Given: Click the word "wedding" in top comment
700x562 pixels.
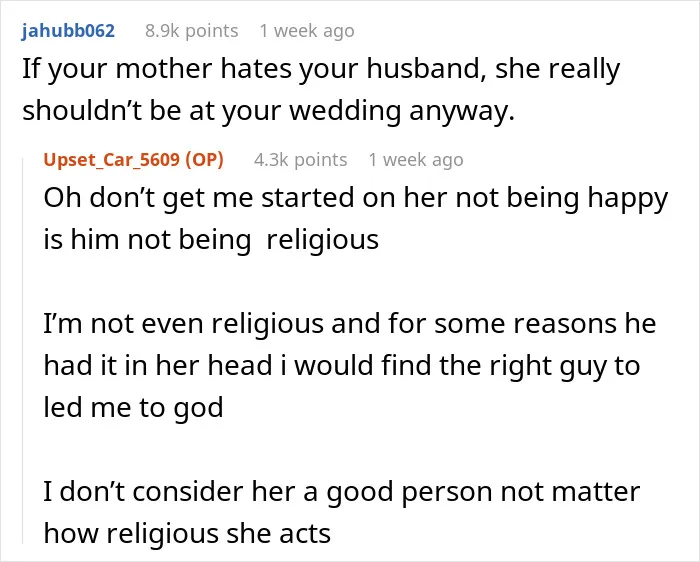Looking at the screenshot, I should click(x=345, y=111).
